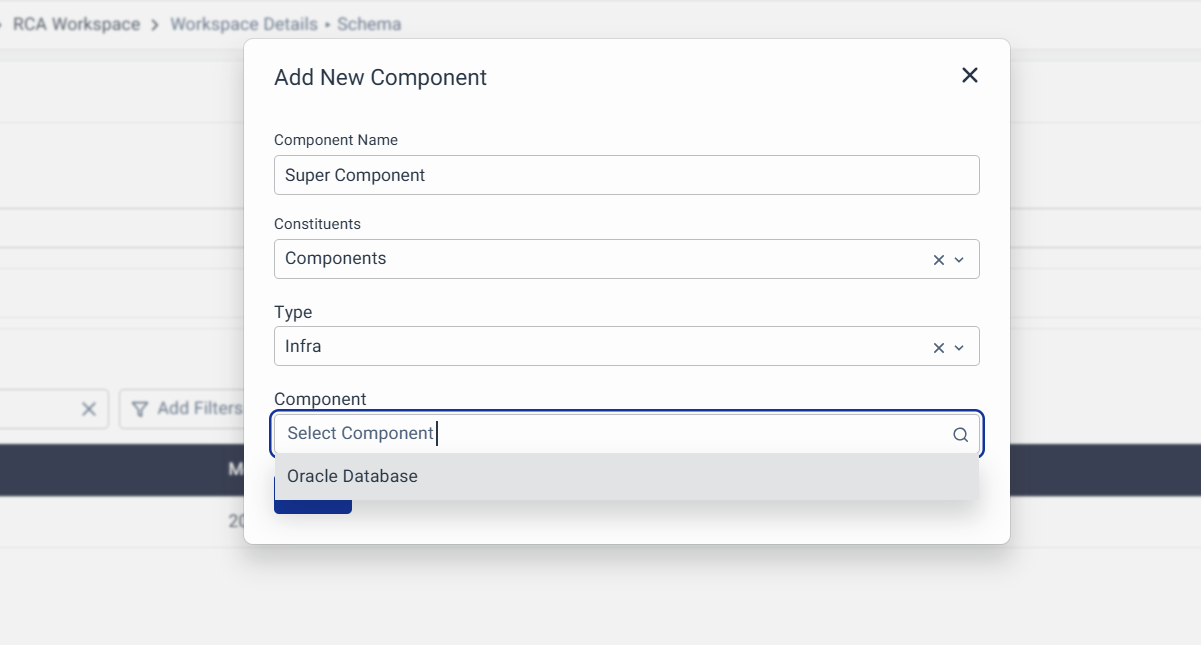Click the dark table header column starting with 'M'
The image size is (1201, 645).
point(236,469)
